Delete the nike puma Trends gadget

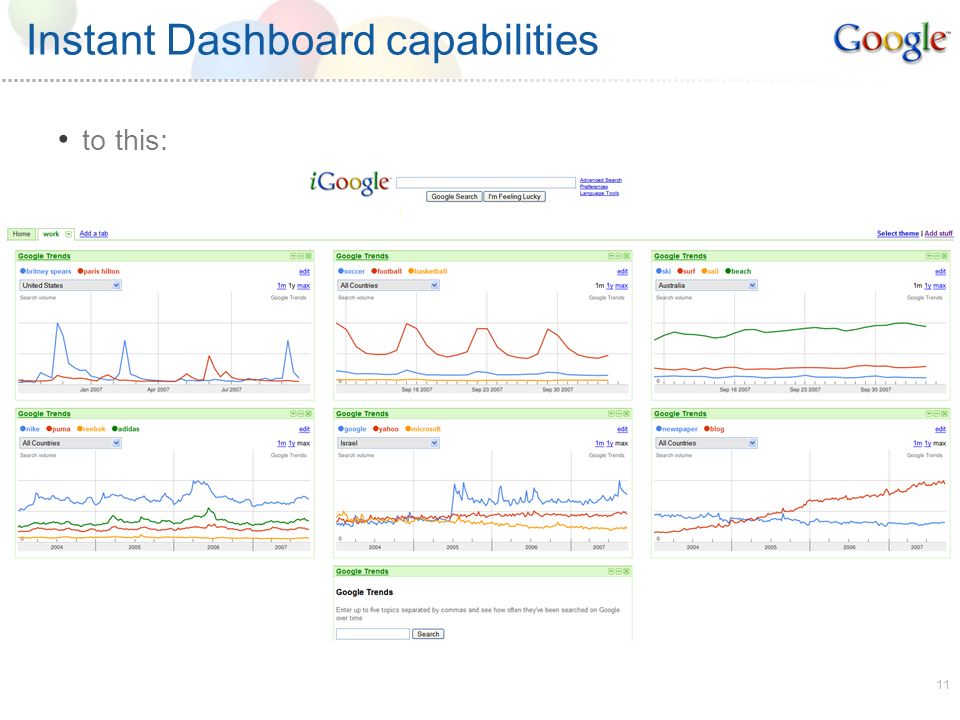309,414
